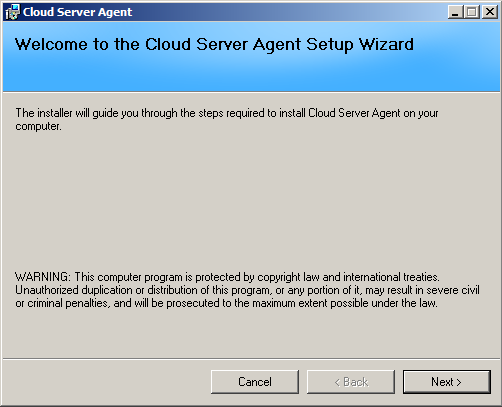
Task: Click the word "WARNING:" in the copyright notice
Action: point(43,277)
